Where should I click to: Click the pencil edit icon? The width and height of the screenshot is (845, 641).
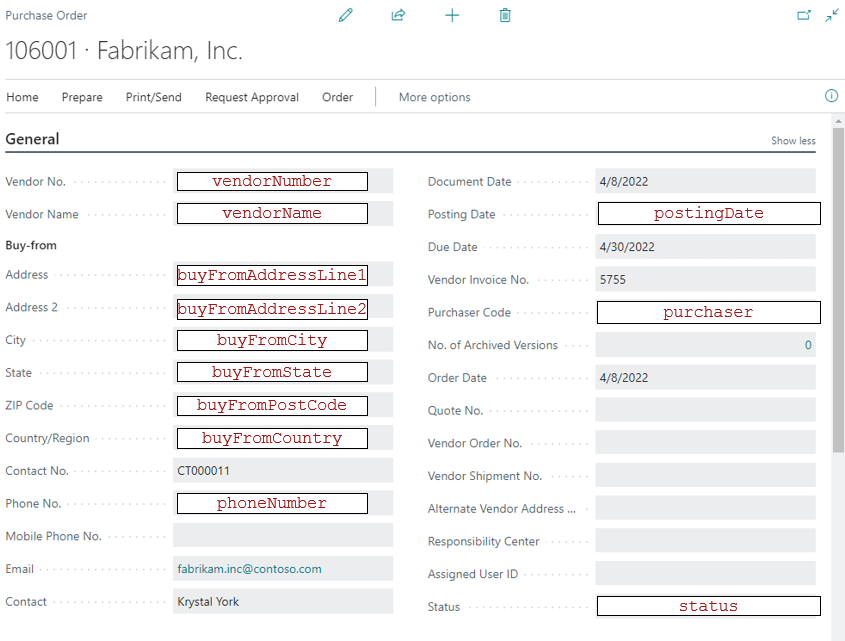pos(346,15)
